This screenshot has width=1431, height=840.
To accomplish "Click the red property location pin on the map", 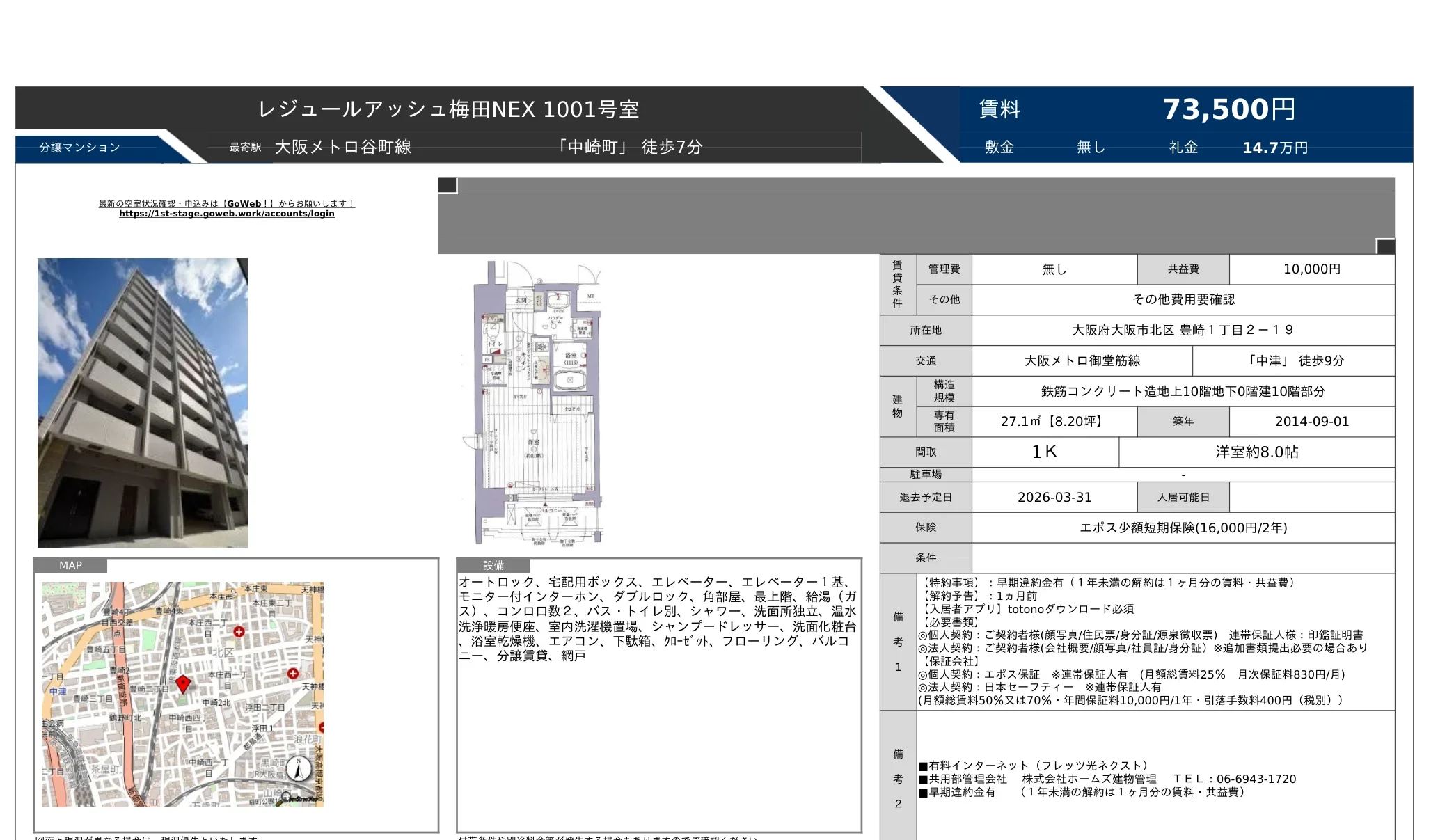I will tap(183, 684).
